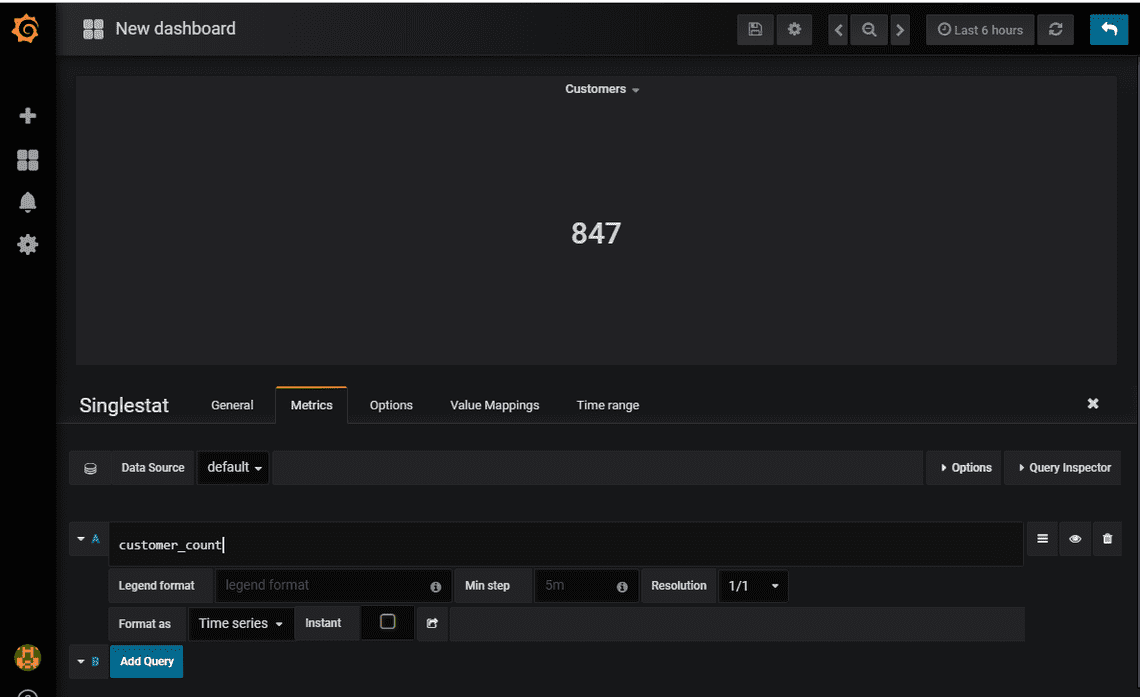1140x697 pixels.
Task: Open the Alerting bell in the sidebar
Action: coord(27,202)
